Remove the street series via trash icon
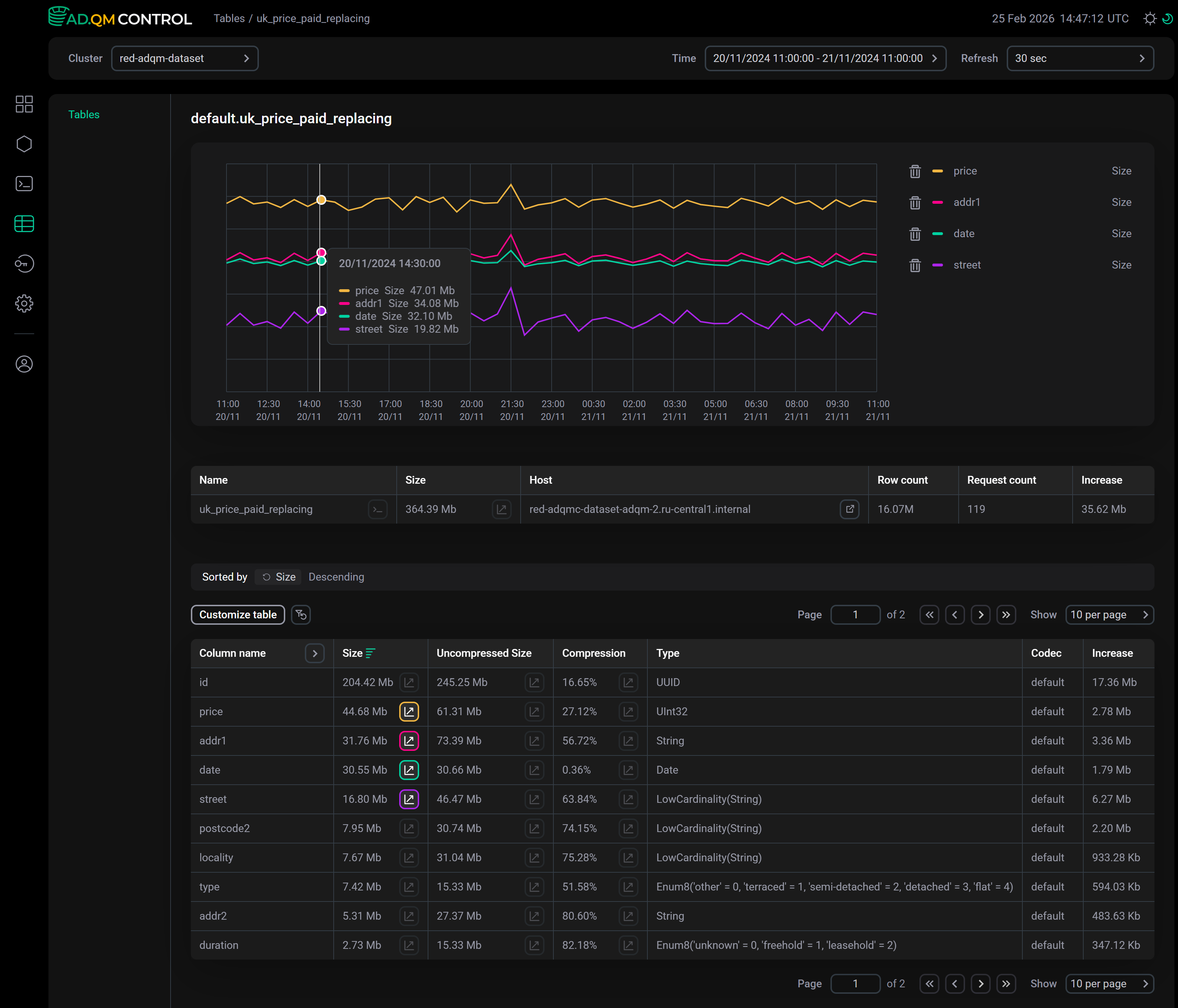The height and width of the screenshot is (1008, 1178). tap(915, 265)
